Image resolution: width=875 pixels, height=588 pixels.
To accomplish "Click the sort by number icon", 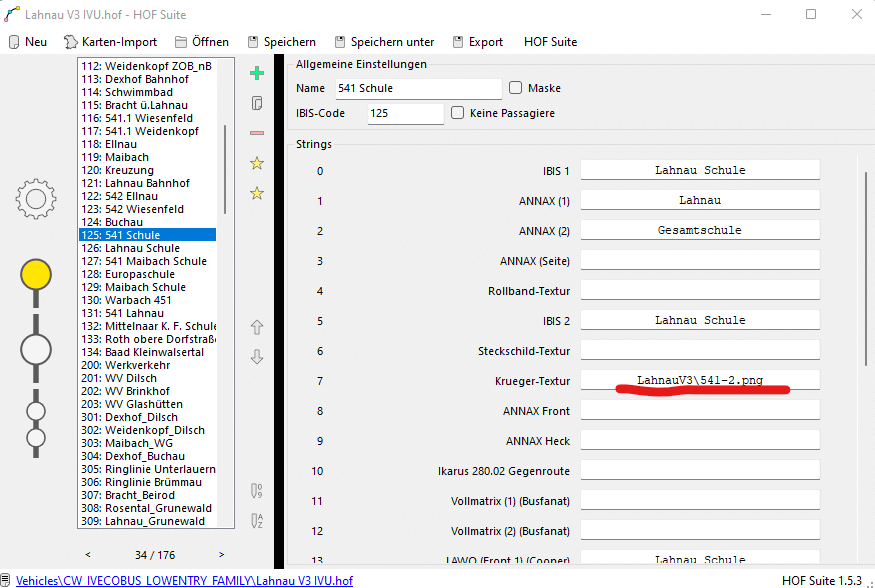I will (x=257, y=490).
